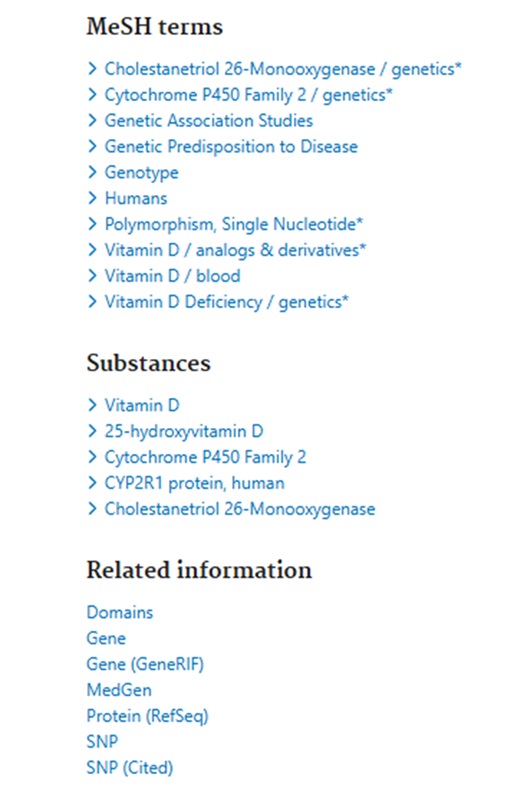Image resolution: width=517 pixels, height=811 pixels.
Task: Open the 25-hydroxyvitamin D substance entry
Action: point(184,431)
